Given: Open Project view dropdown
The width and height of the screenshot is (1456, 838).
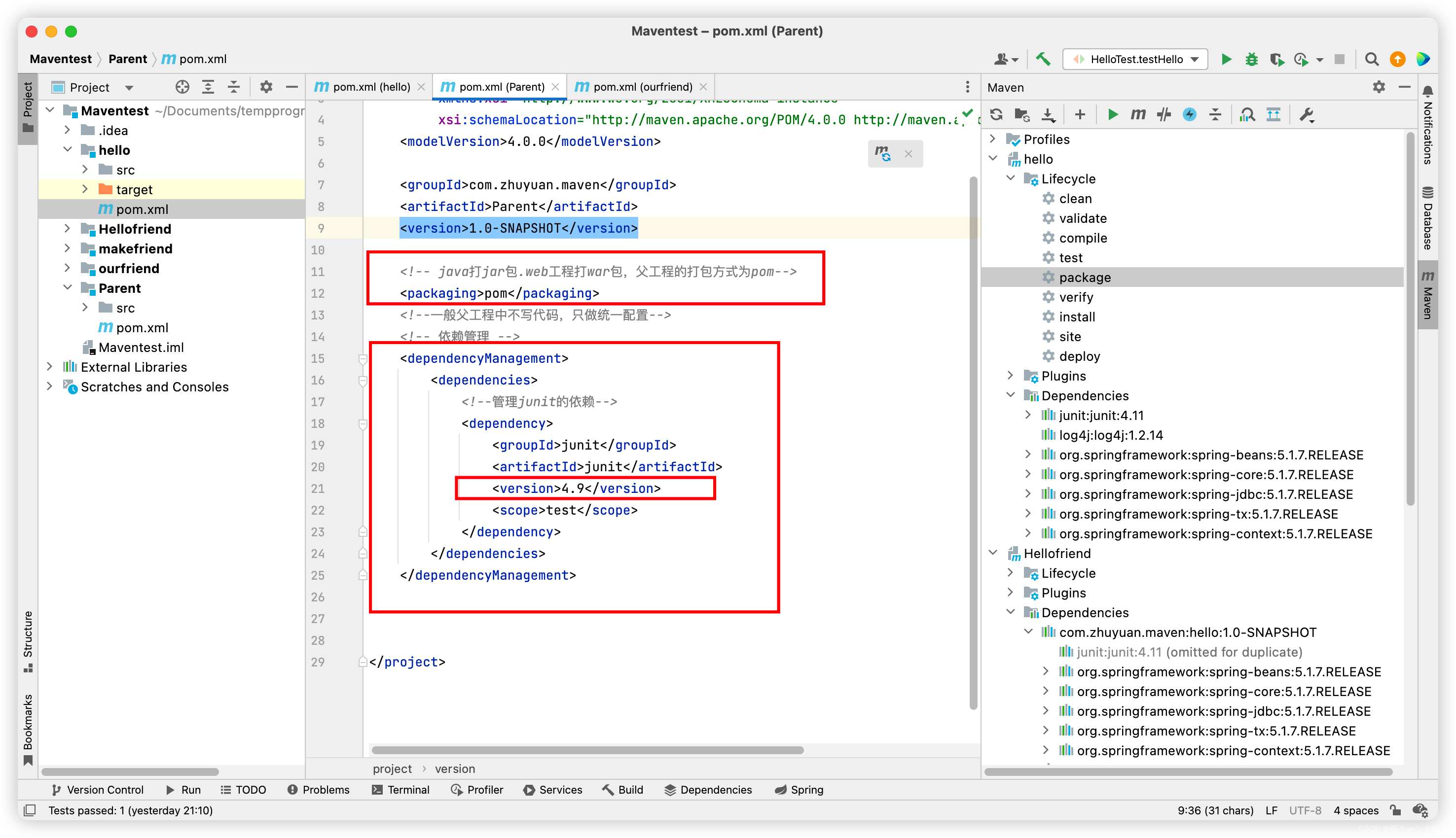Looking at the screenshot, I should pos(129,87).
